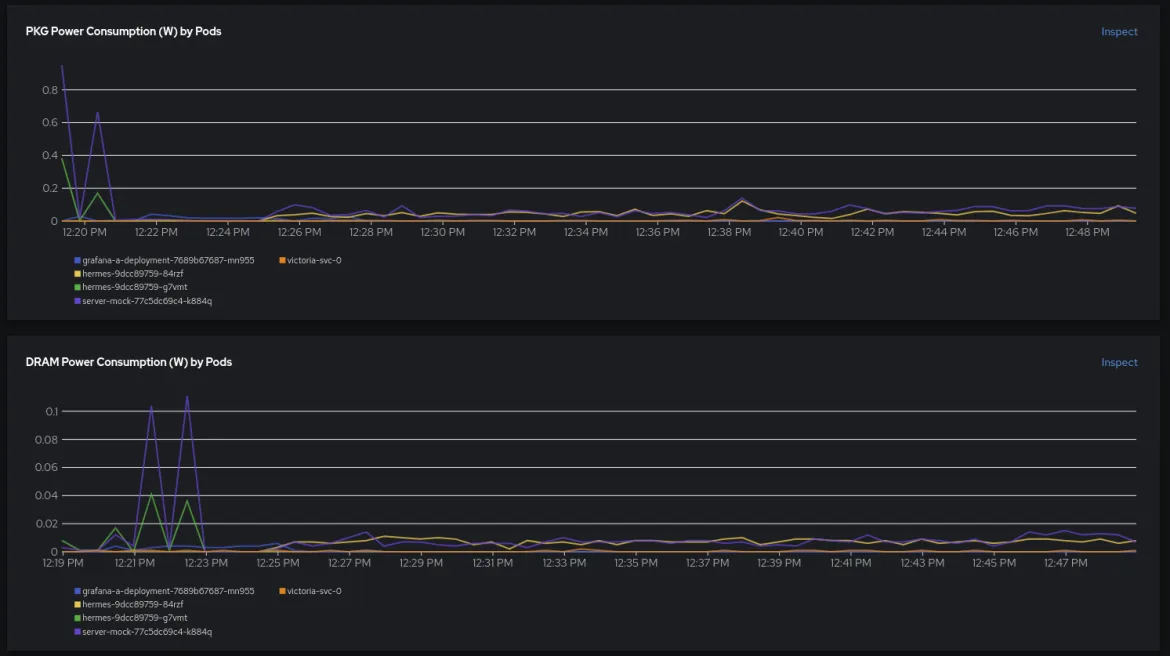
Task: Toggle grafana-a-deployment-7689b67687-mn955 series in PKG legend
Action: click(168, 260)
